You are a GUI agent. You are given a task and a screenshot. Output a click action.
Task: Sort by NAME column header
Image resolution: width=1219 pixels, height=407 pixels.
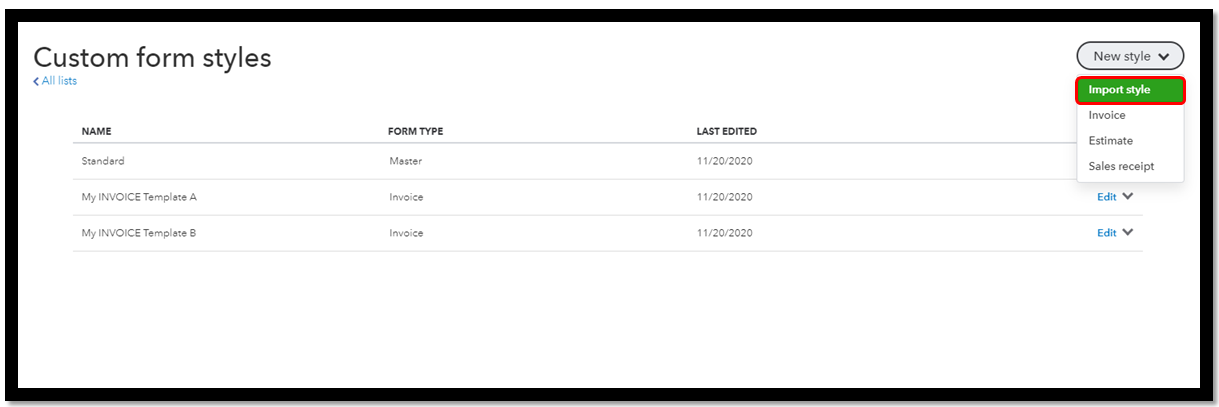click(96, 131)
